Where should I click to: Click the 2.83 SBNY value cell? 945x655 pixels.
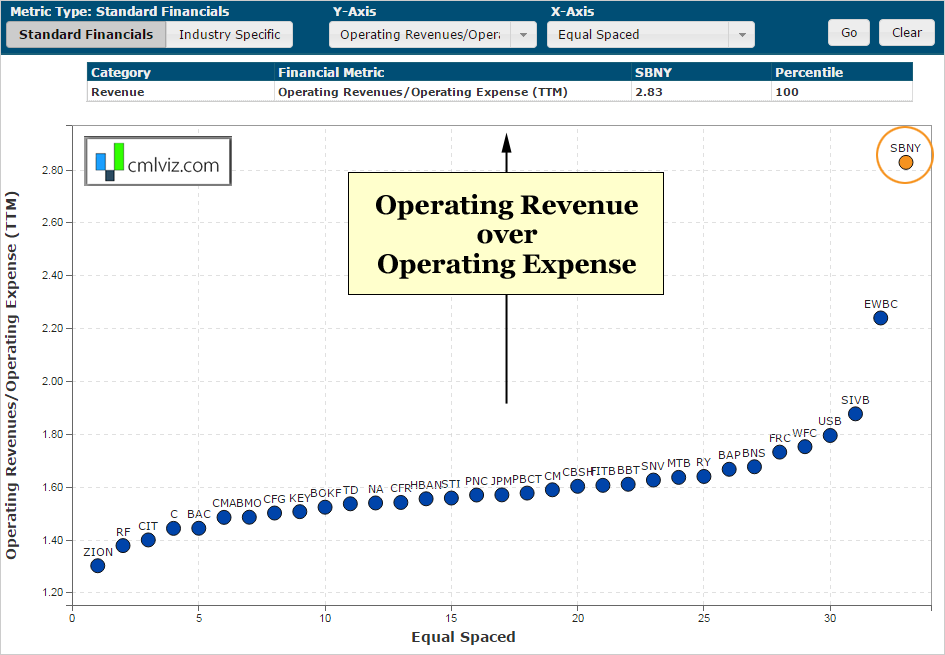pos(701,92)
